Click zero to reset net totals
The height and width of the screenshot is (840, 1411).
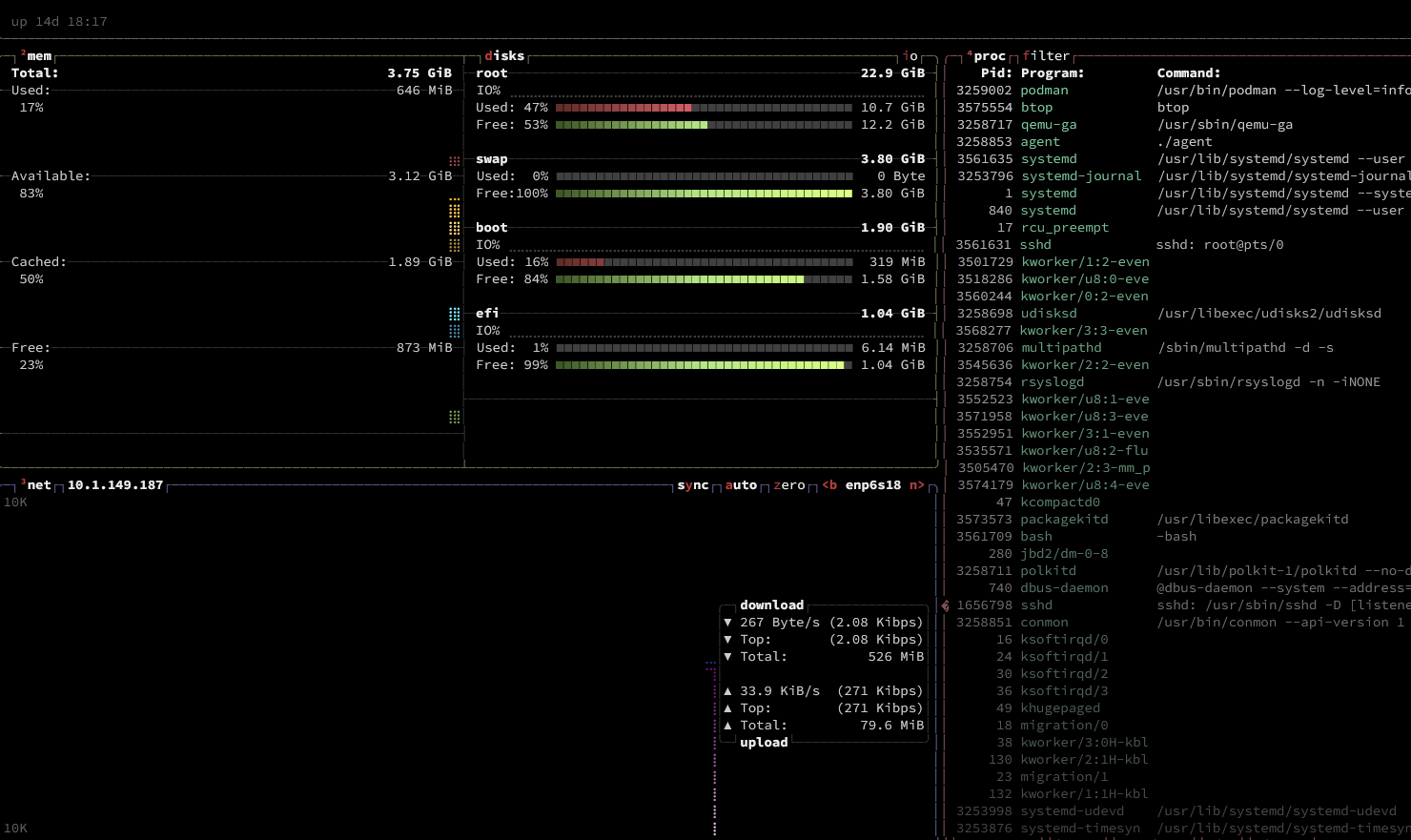point(789,485)
